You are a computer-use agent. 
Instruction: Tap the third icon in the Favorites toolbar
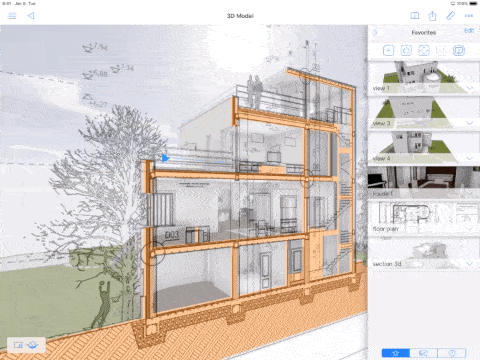click(424, 51)
